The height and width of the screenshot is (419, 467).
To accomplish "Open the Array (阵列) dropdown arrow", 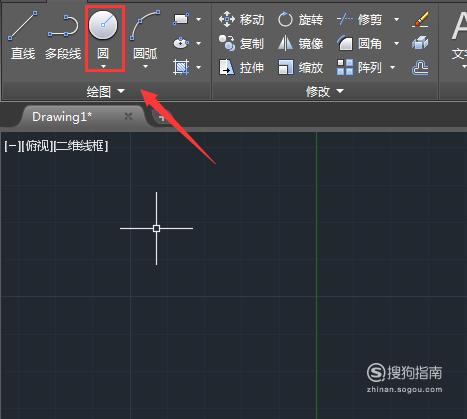I will [393, 67].
